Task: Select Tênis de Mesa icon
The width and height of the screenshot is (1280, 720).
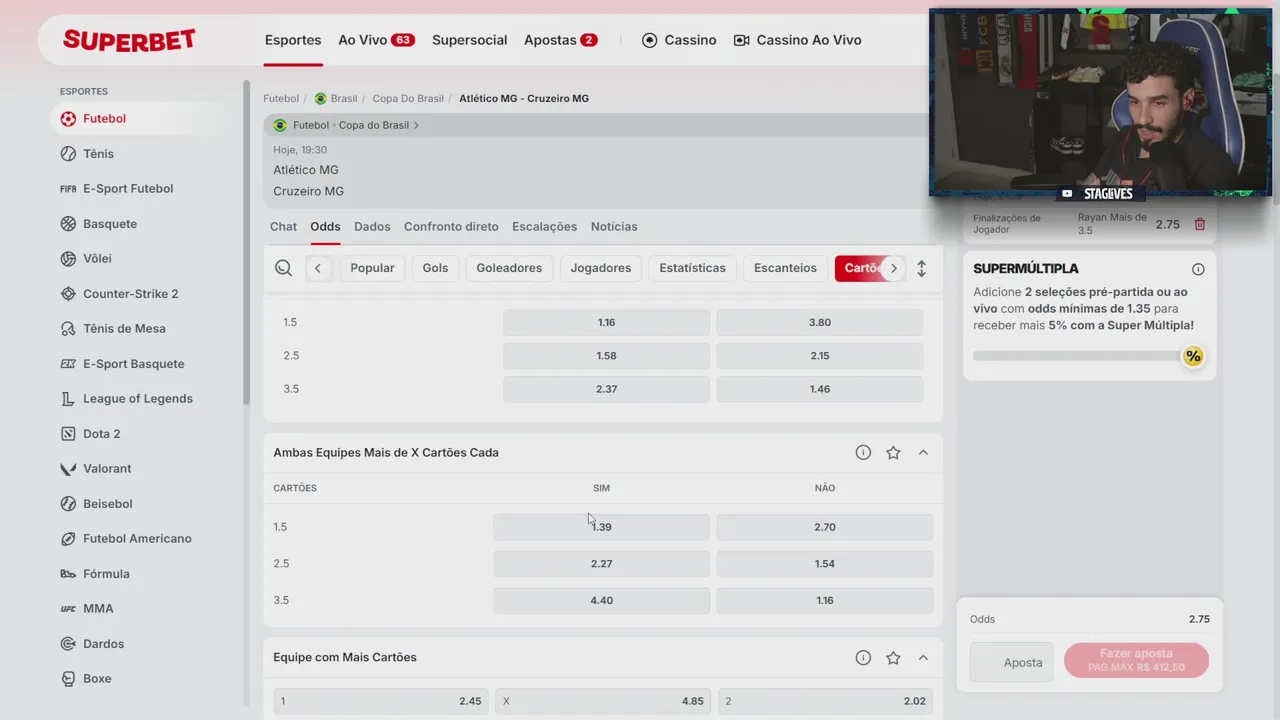Action: point(68,329)
